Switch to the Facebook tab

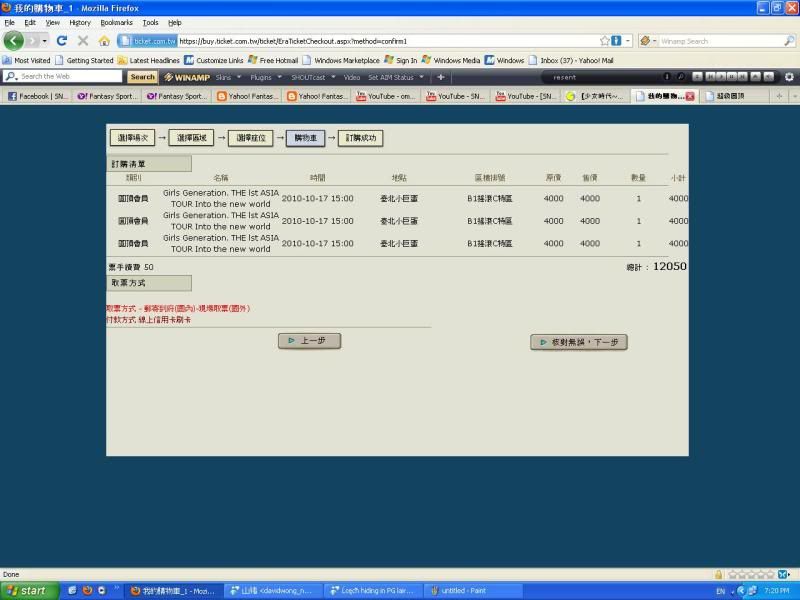coord(38,96)
